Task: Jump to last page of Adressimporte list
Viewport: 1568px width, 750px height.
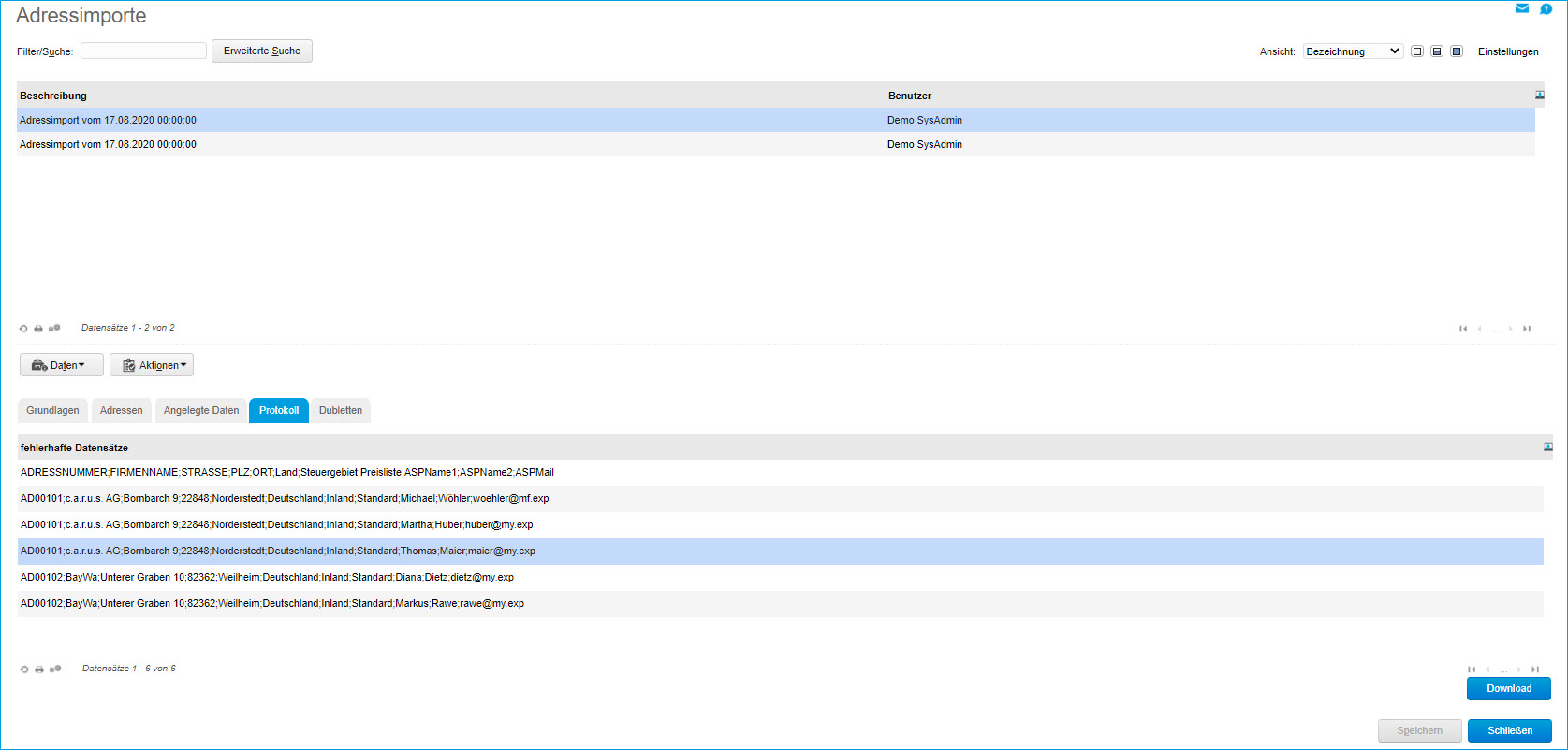Action: (1527, 329)
